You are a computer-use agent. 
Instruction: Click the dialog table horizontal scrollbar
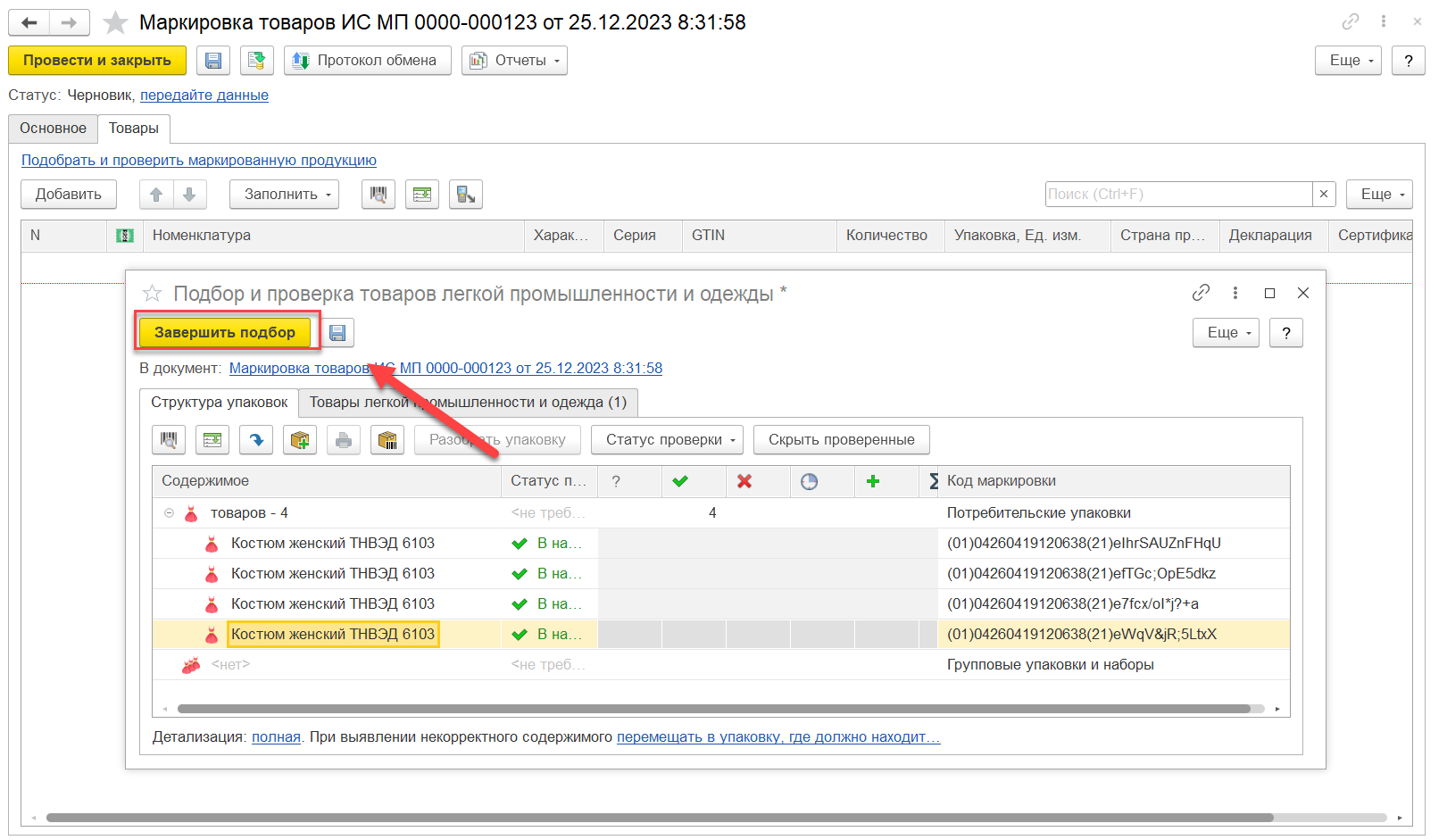click(x=714, y=709)
